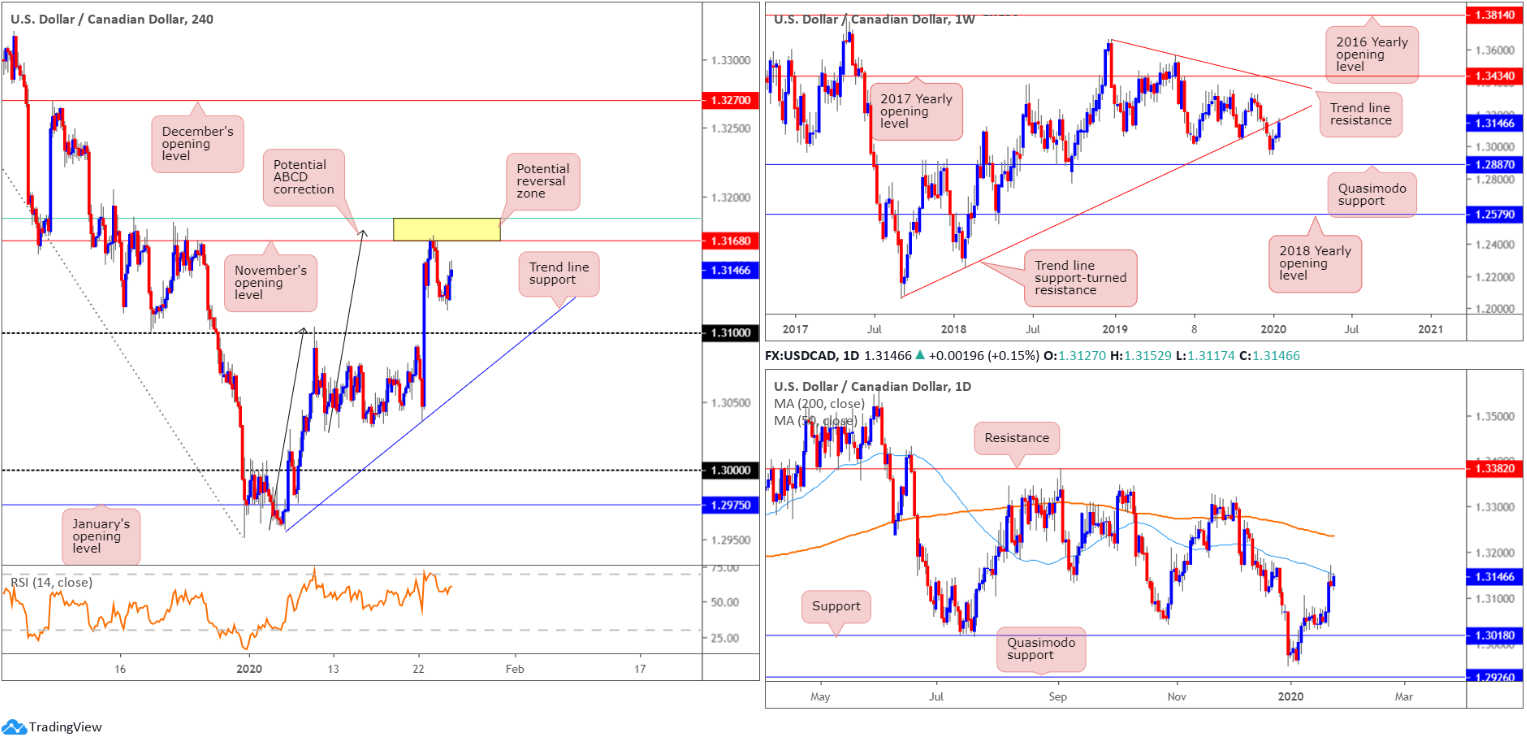Click the MA (200, close) indicator label
Screen dimensions: 1527x739
click(x=819, y=403)
